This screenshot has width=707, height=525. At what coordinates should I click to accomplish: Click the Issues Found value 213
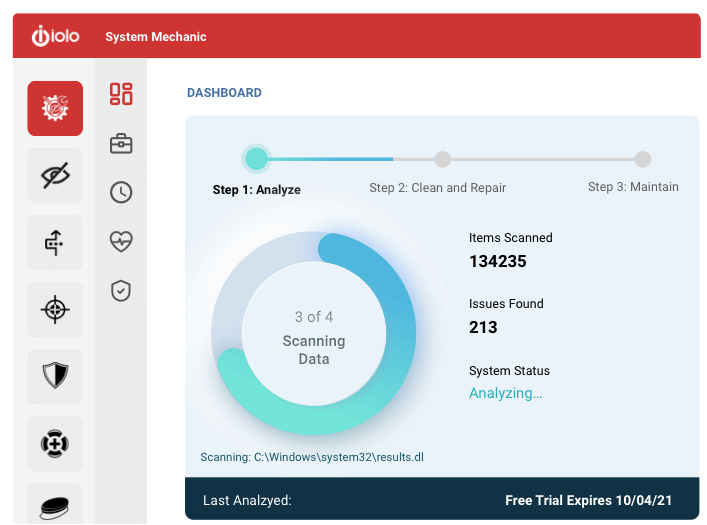pos(483,327)
